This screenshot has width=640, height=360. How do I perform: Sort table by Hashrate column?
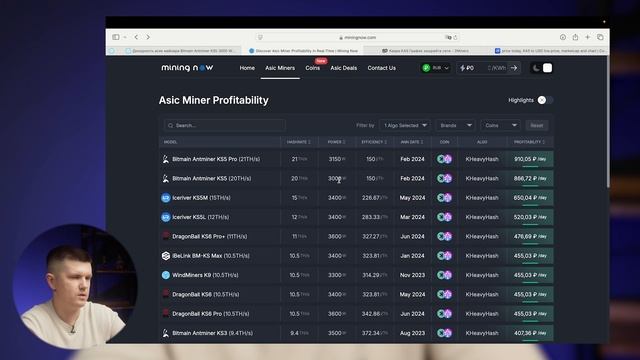click(x=299, y=142)
